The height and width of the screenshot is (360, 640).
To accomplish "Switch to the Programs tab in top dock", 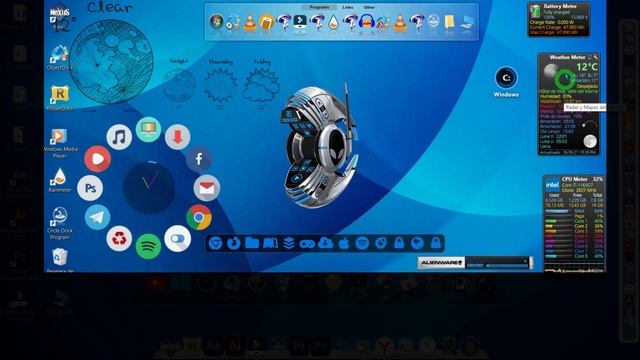I will coord(319,7).
